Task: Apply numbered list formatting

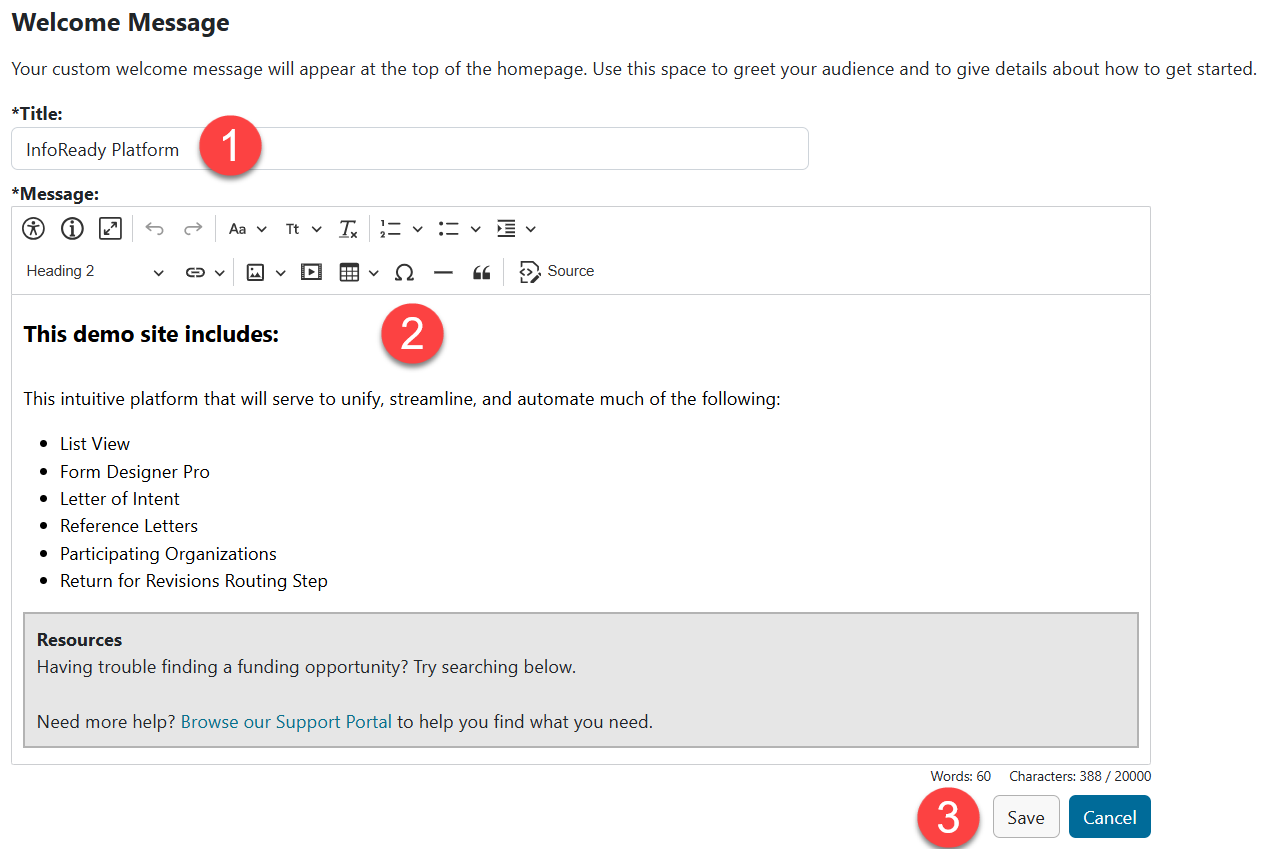Action: click(390, 229)
